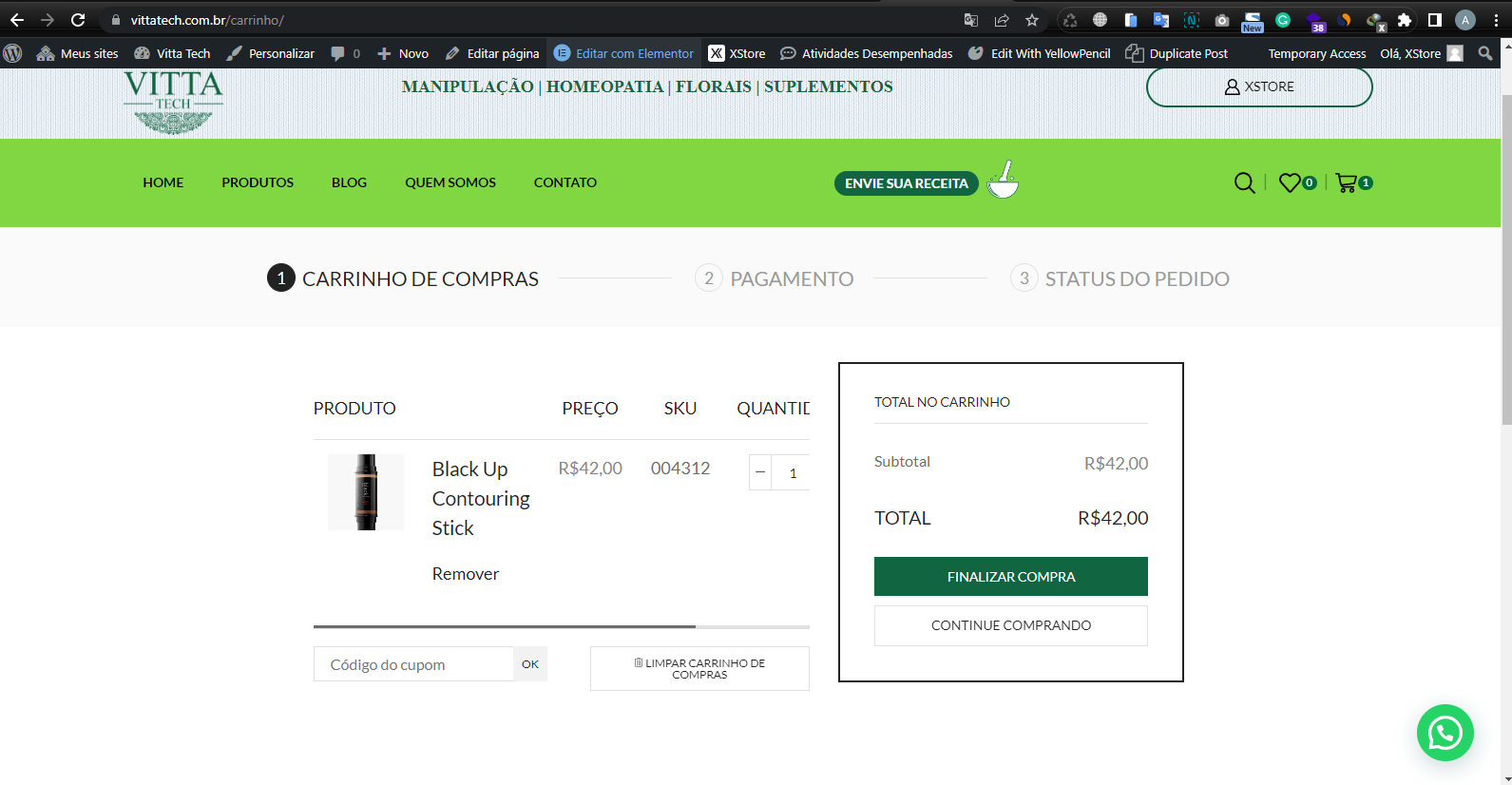The width and height of the screenshot is (1512, 785).
Task: Open the XStore admin bar menu
Action: (x=737, y=53)
